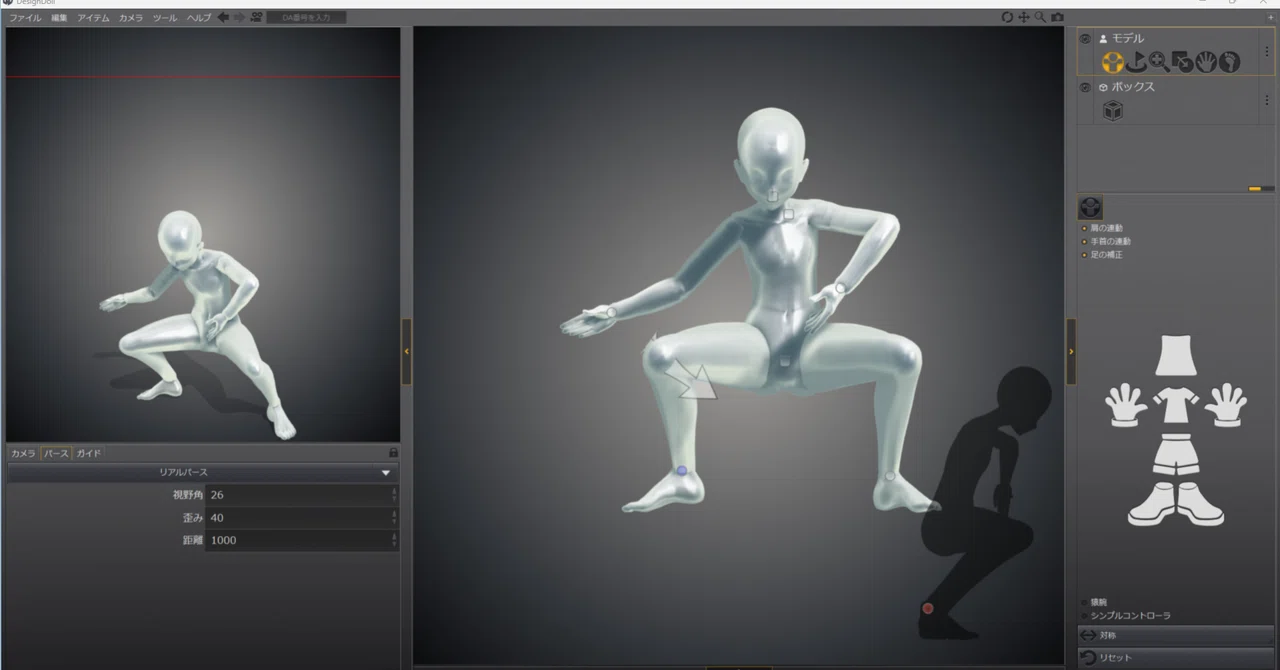Click the skirt clothing silhouette
Image resolution: width=1280 pixels, height=670 pixels.
tap(1176, 356)
